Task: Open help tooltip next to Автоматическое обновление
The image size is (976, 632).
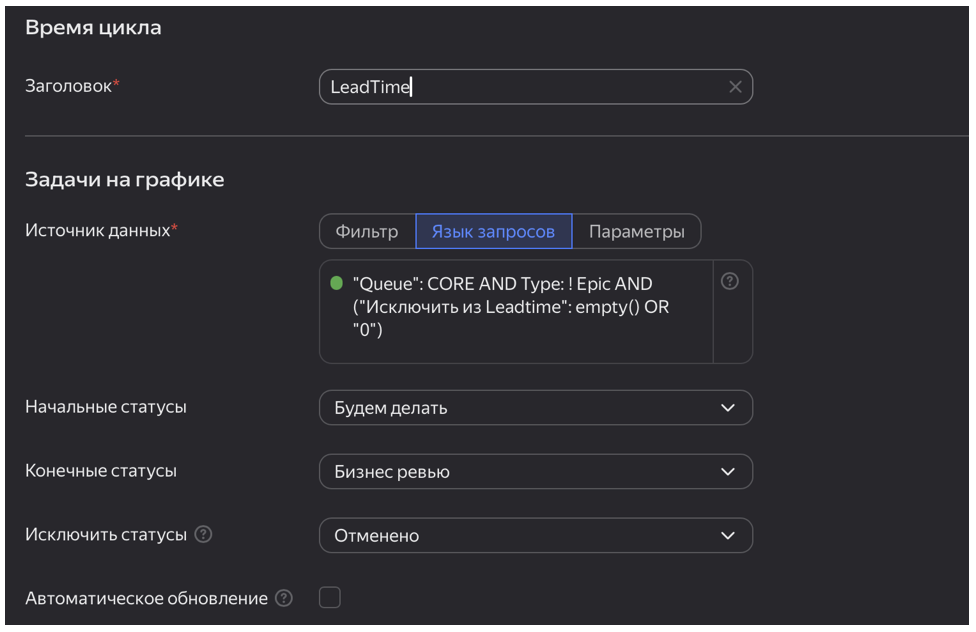Action: click(x=284, y=598)
